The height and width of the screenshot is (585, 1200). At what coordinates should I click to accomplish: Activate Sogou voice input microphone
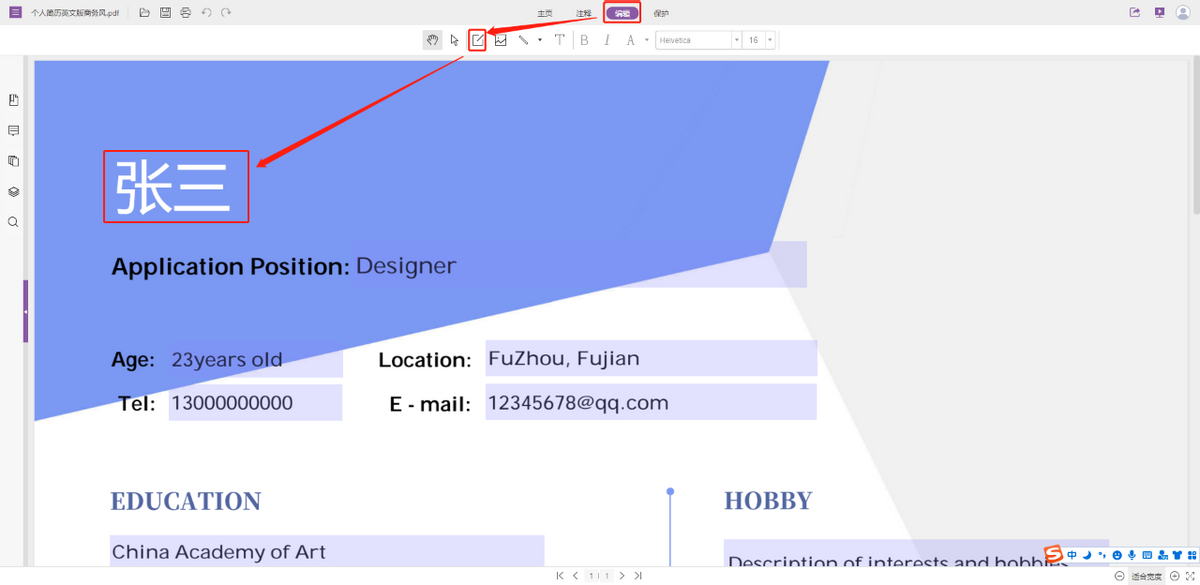(x=1132, y=555)
